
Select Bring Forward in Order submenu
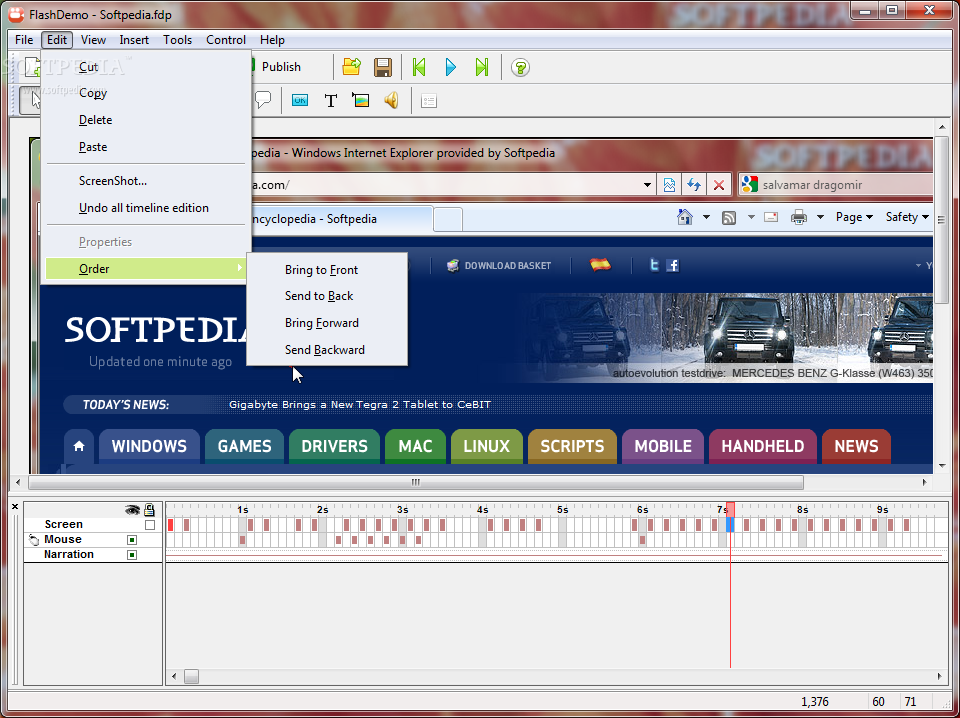coord(327,323)
